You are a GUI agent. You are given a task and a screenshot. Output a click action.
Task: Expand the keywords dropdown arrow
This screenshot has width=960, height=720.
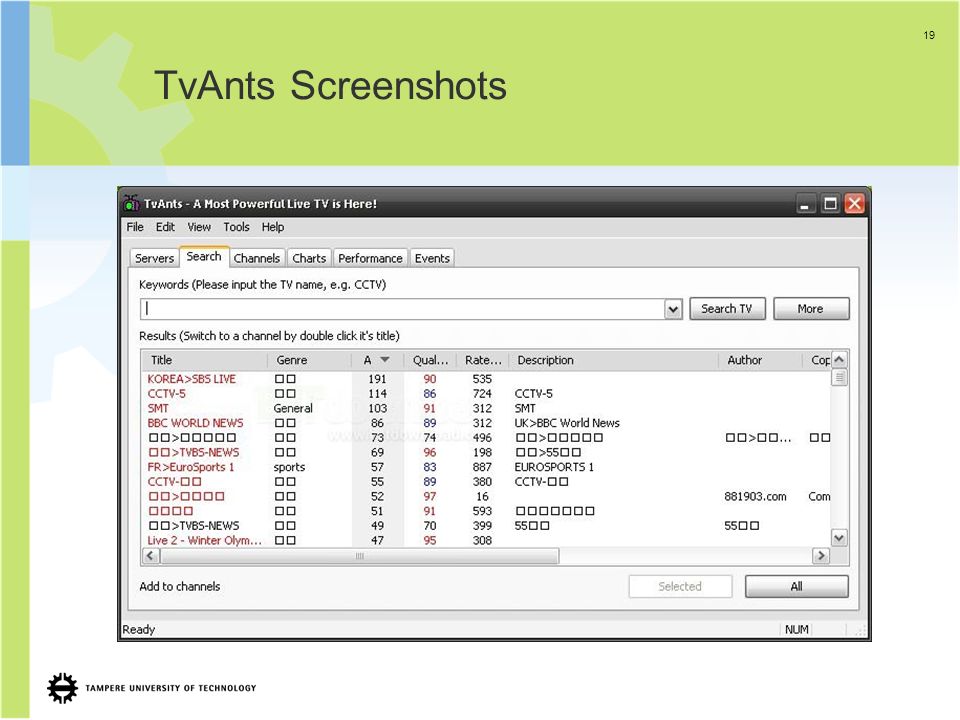pyautogui.click(x=673, y=310)
